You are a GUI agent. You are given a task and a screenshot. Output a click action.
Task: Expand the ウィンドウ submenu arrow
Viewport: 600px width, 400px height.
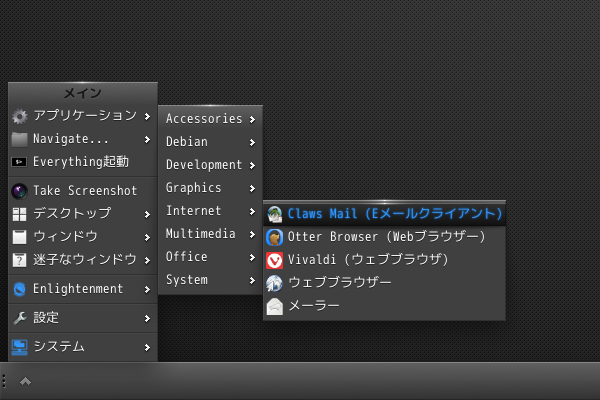click(x=147, y=238)
